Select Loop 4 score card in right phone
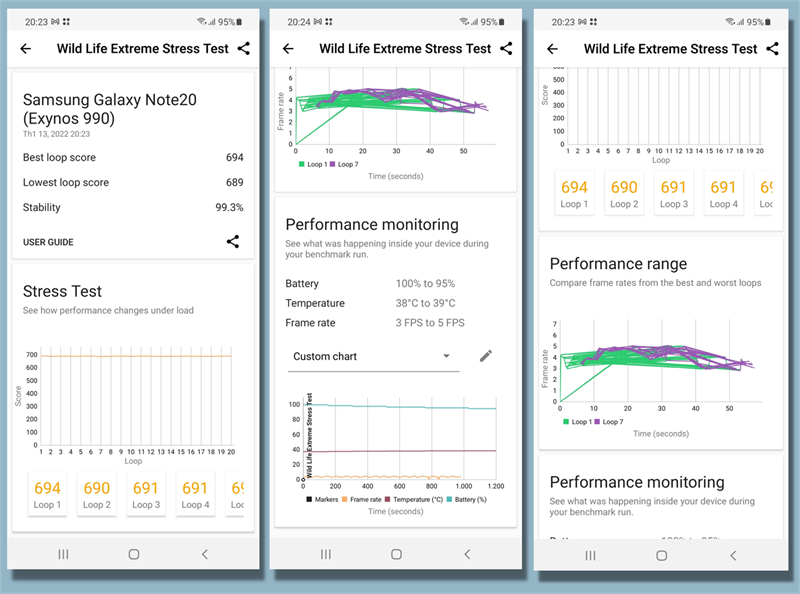The image size is (800, 594). [x=723, y=193]
